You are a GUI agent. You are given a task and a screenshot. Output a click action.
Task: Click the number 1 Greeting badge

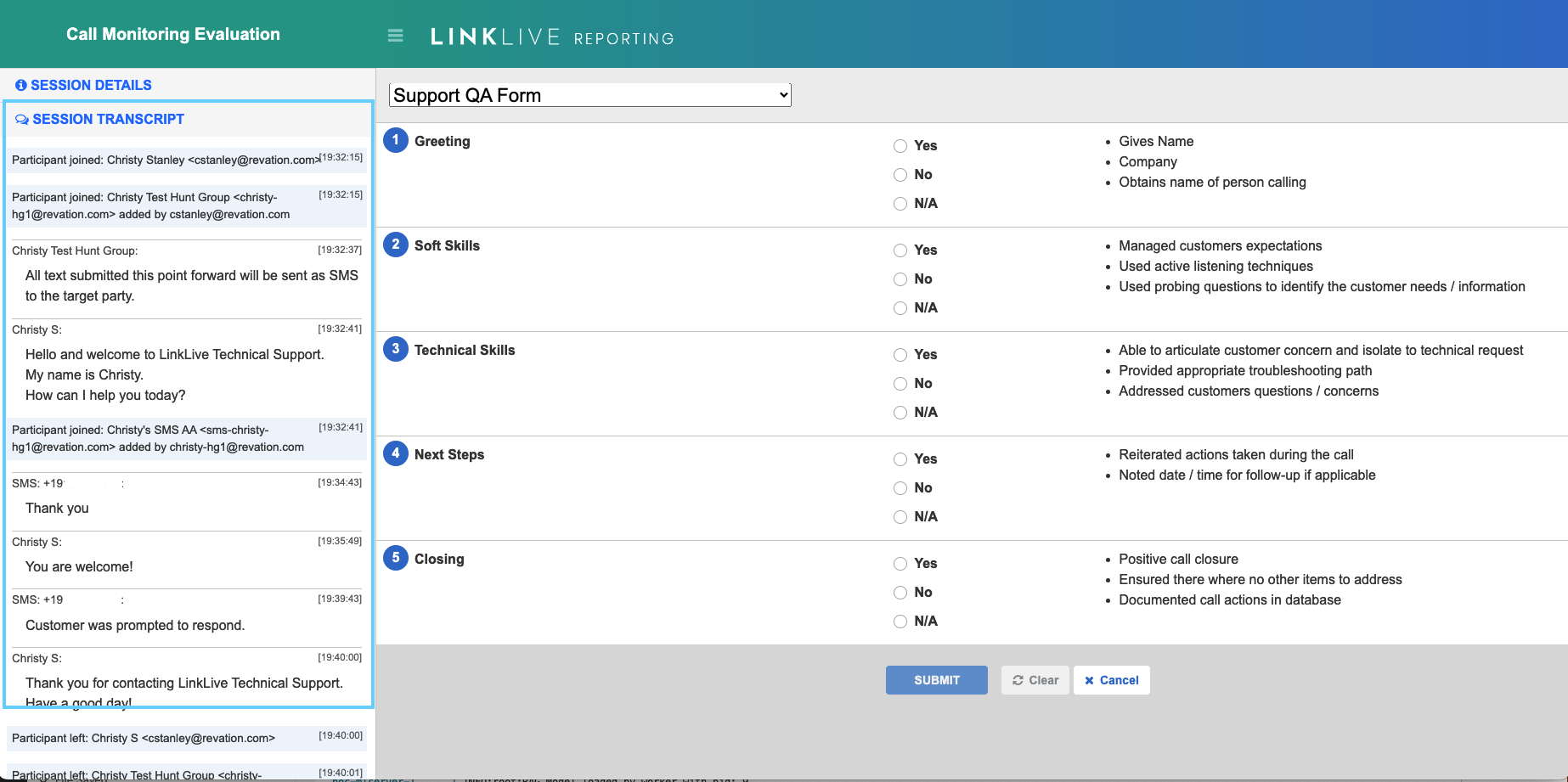(395, 140)
